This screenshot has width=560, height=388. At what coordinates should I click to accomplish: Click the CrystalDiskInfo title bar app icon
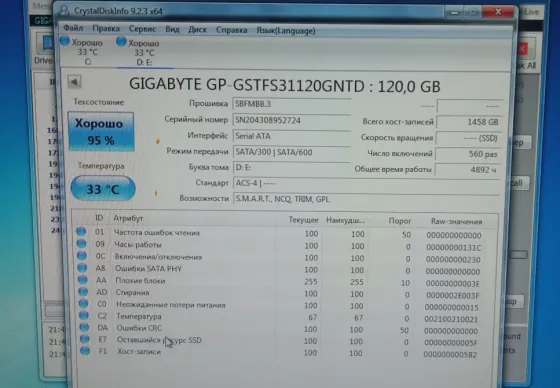tap(64, 10)
